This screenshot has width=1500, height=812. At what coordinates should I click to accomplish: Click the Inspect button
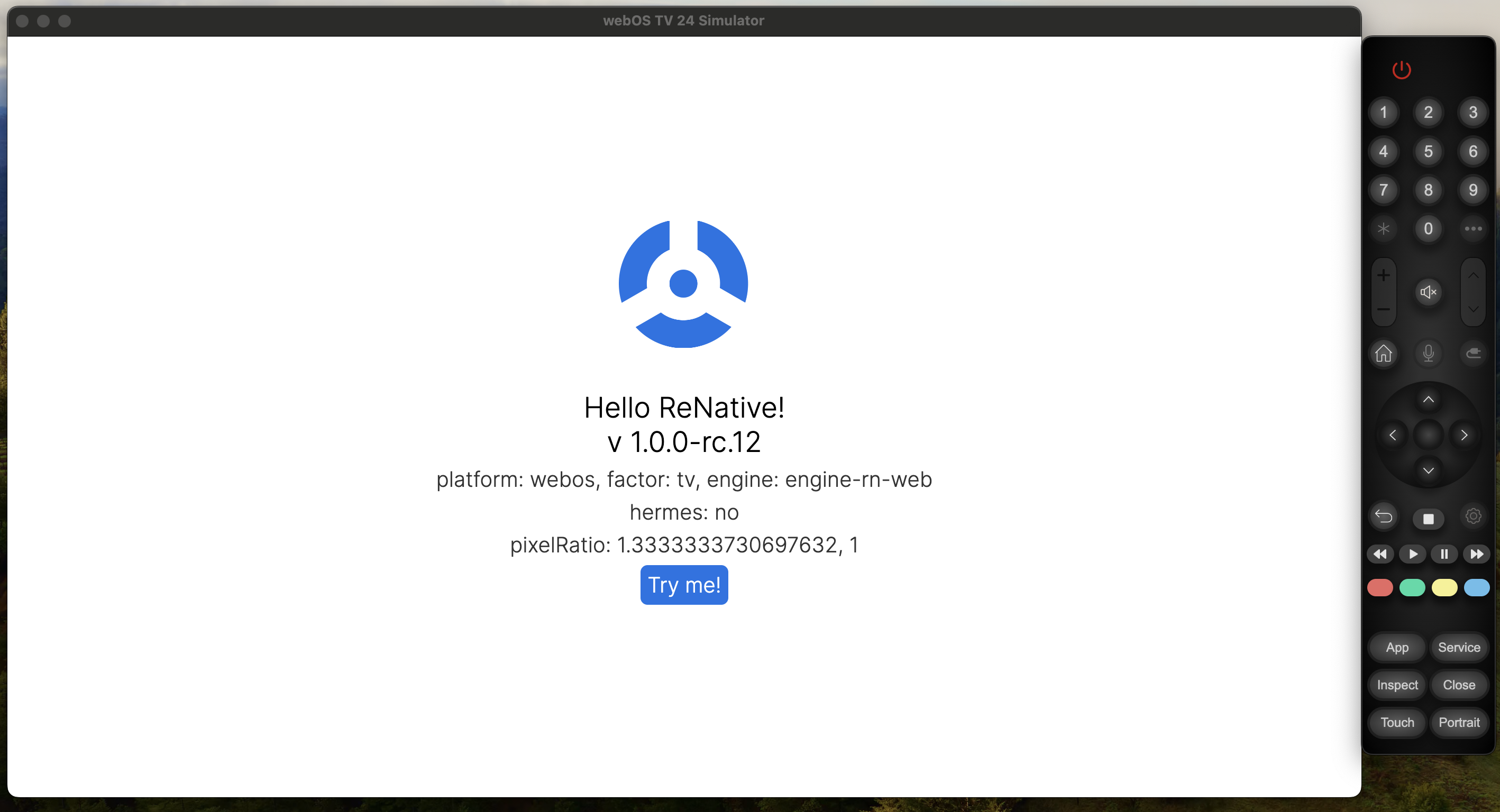(1397, 685)
